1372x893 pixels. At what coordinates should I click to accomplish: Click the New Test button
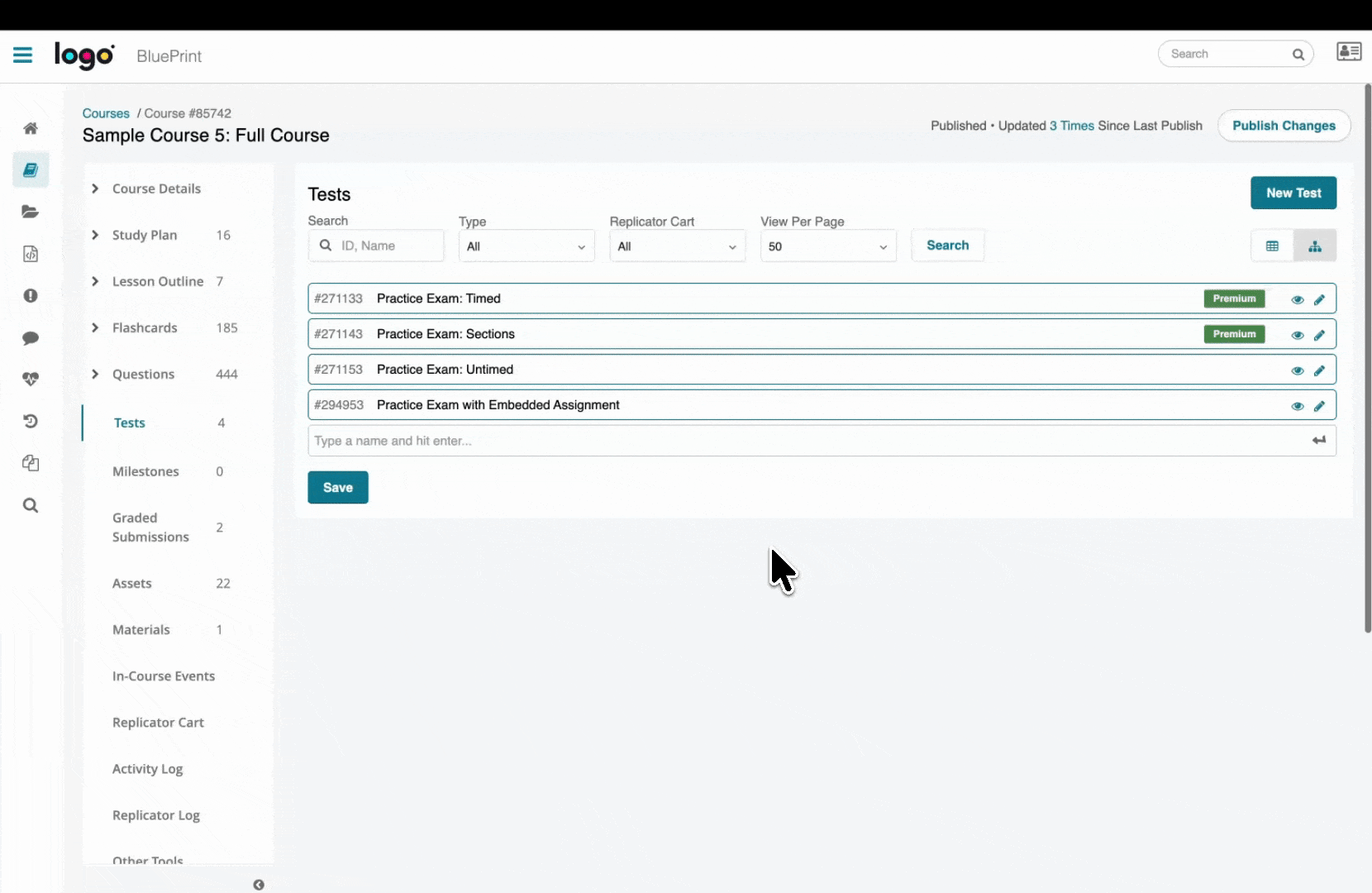tap(1293, 193)
